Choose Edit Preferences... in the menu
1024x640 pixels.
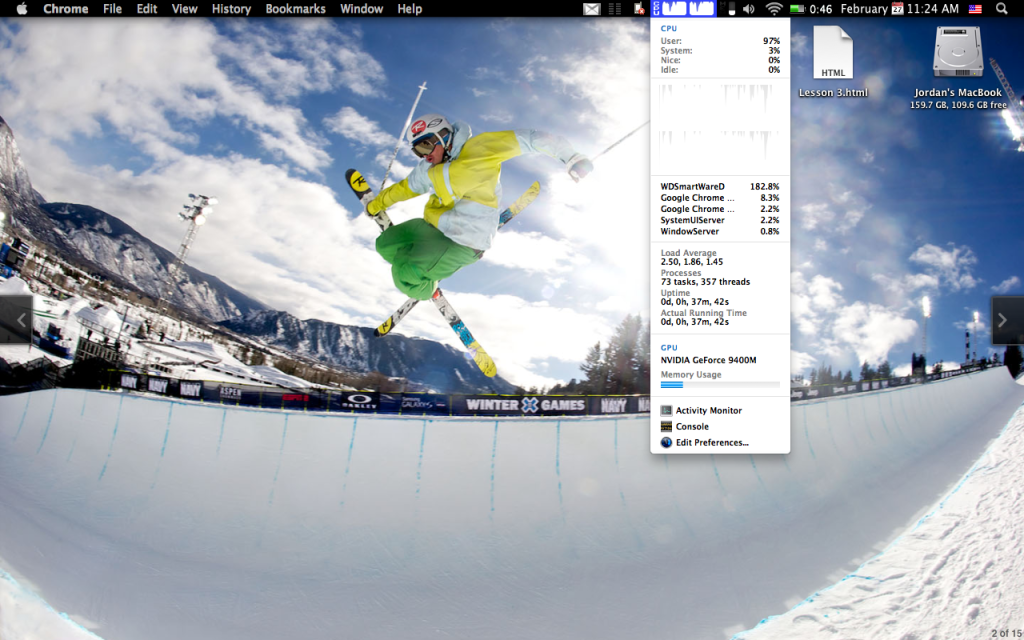pos(712,442)
